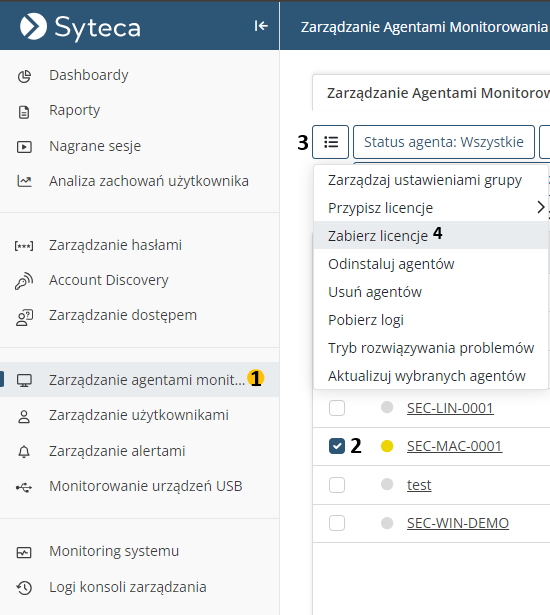Click the SEC-WIN-DEMO grey status dot

[387, 523]
